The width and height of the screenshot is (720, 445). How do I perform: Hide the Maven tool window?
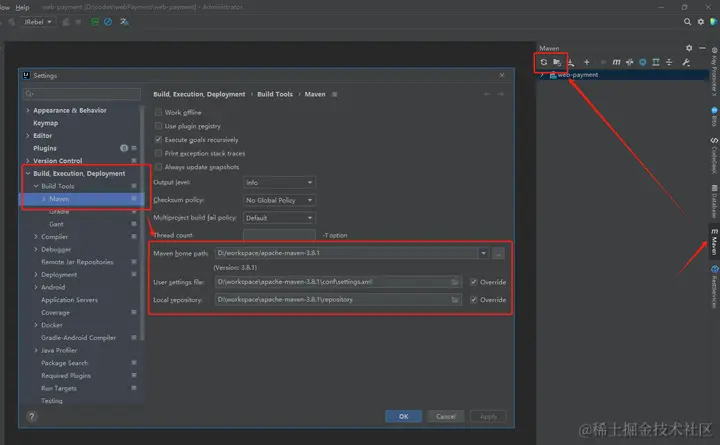click(702, 48)
